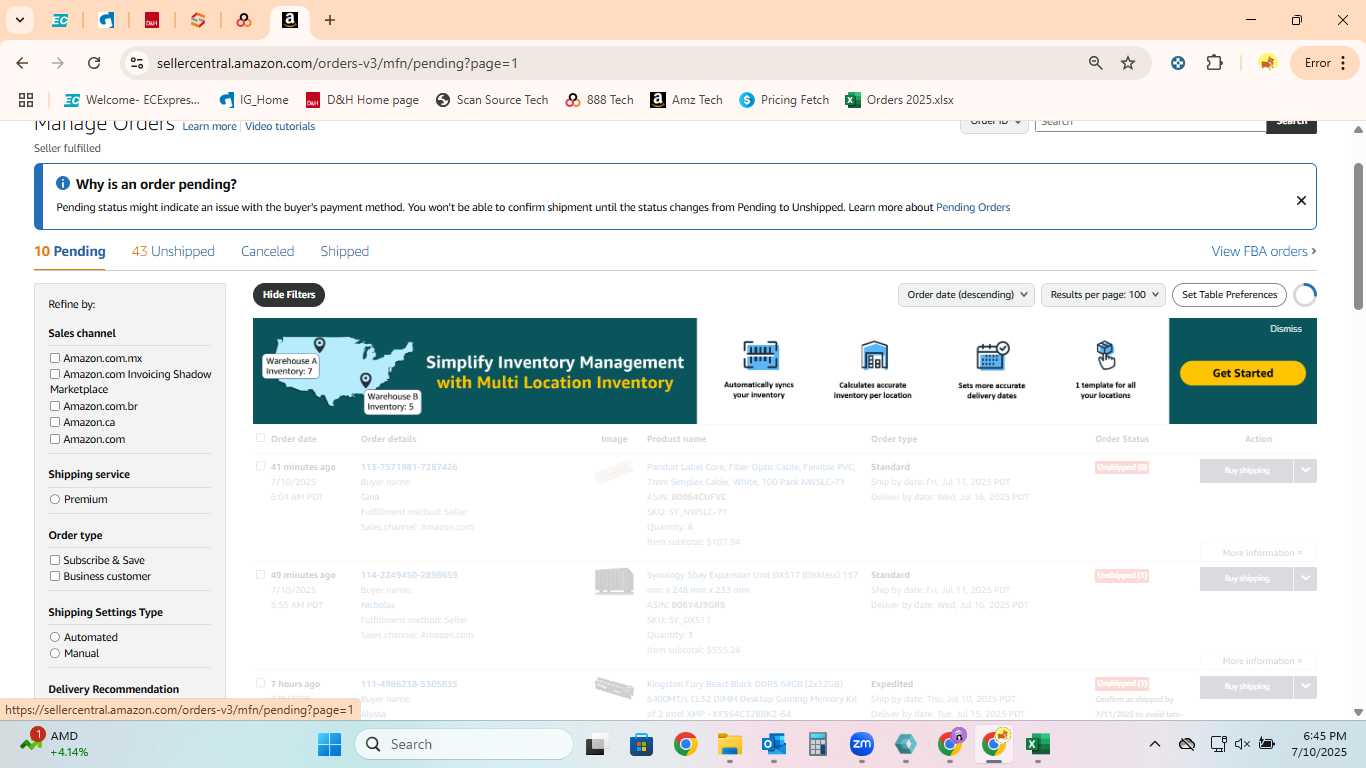Screen dimensions: 1366x768
Task: Open the IG_Home bookmark
Action: 254,100
